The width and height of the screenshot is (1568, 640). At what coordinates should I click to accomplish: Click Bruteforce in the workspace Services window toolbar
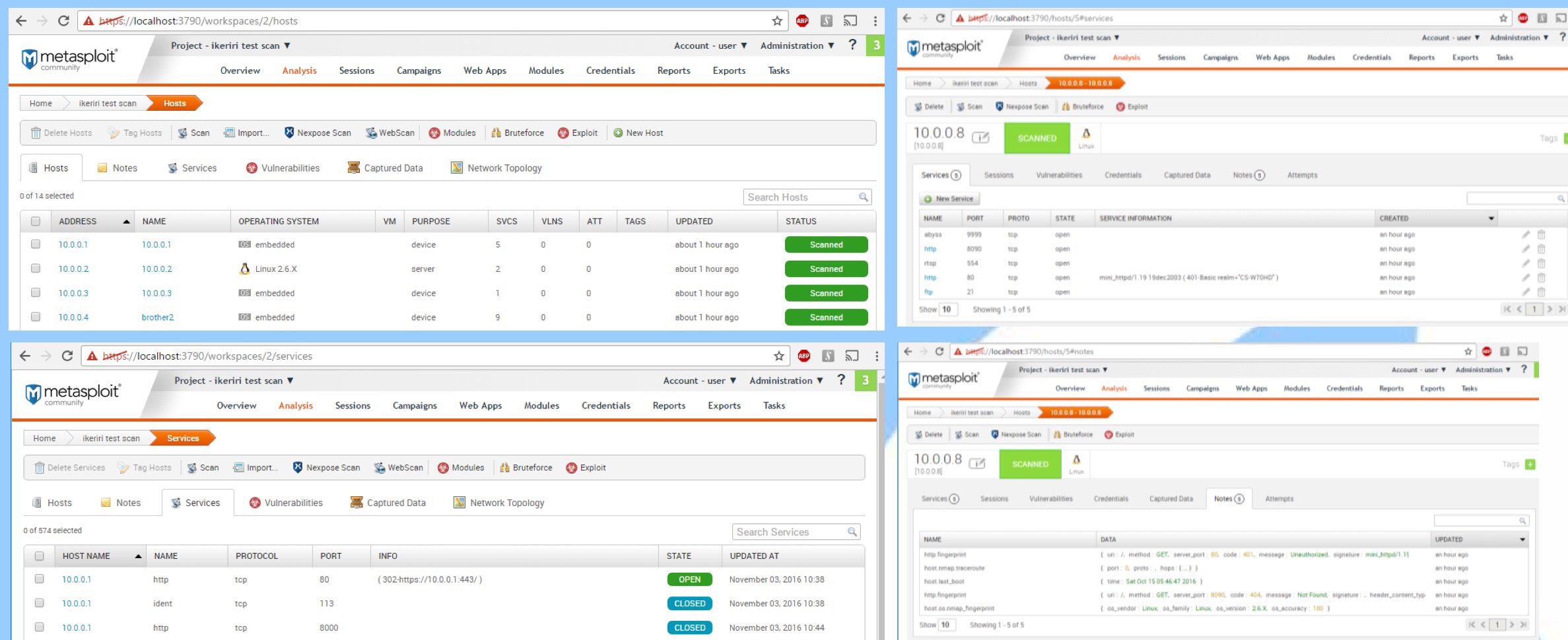point(526,468)
